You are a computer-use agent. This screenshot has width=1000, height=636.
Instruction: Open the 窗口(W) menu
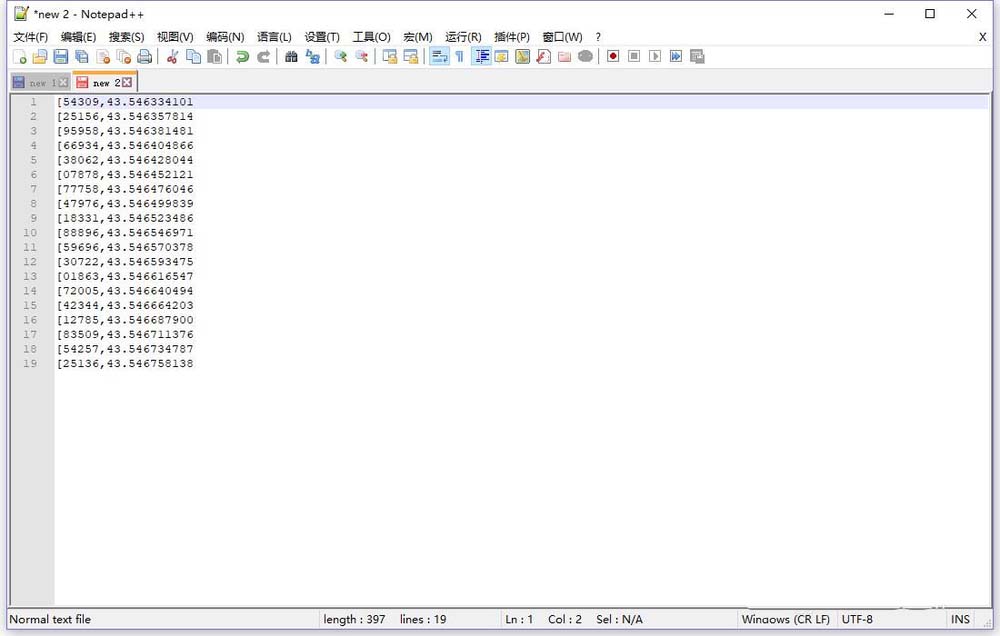562,37
